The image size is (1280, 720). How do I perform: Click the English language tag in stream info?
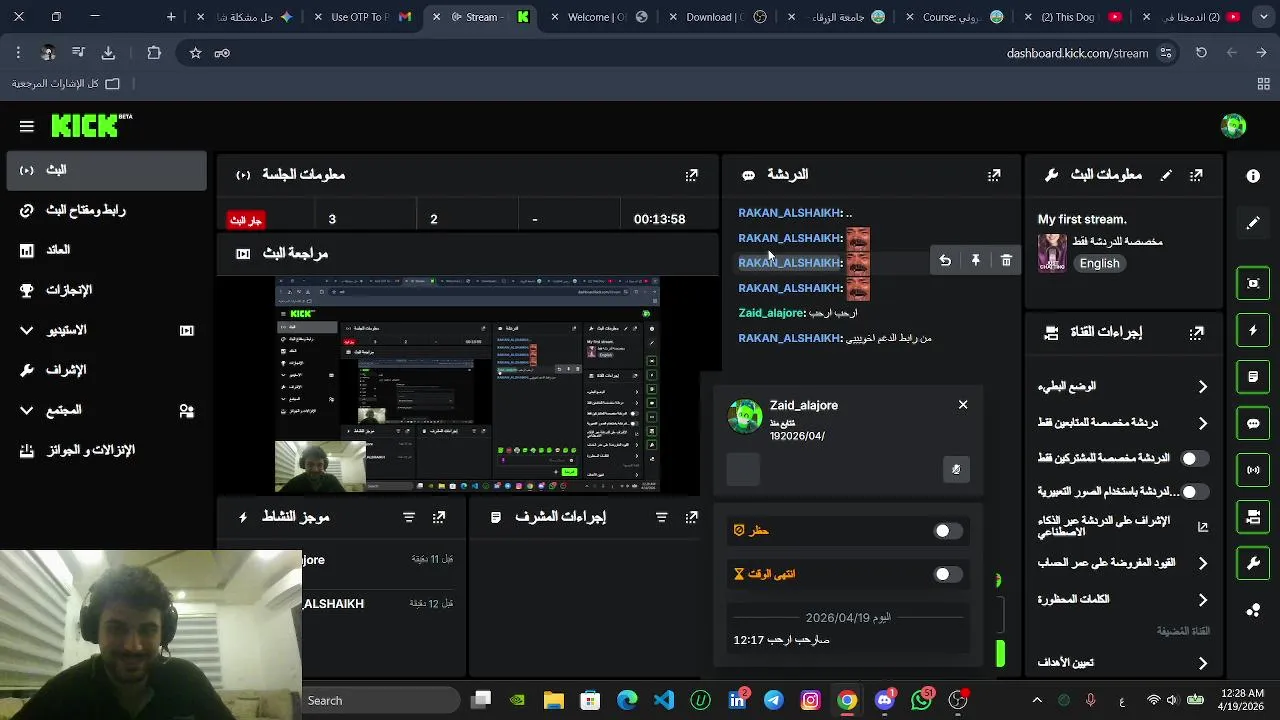[1099, 263]
